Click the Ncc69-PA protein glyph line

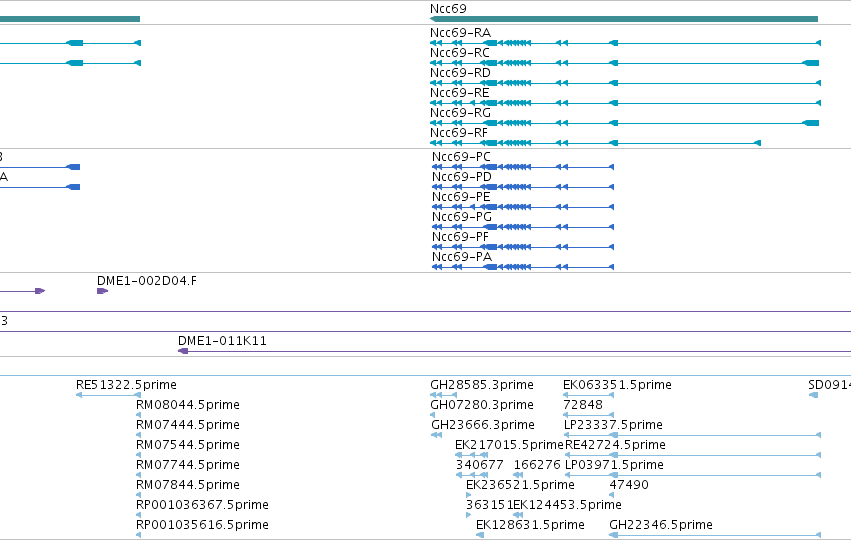(523, 267)
